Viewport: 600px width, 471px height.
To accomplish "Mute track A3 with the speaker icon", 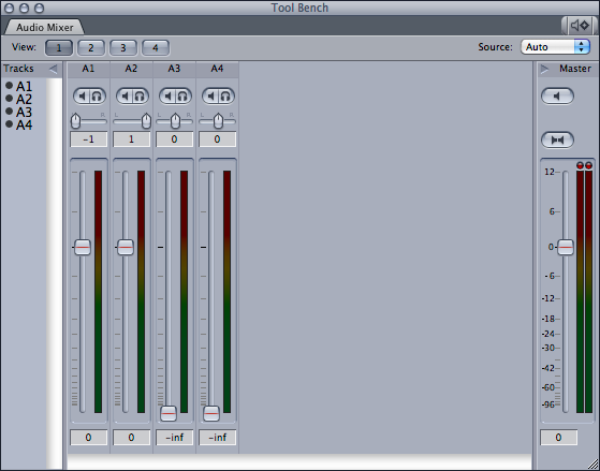I will tap(167, 96).
